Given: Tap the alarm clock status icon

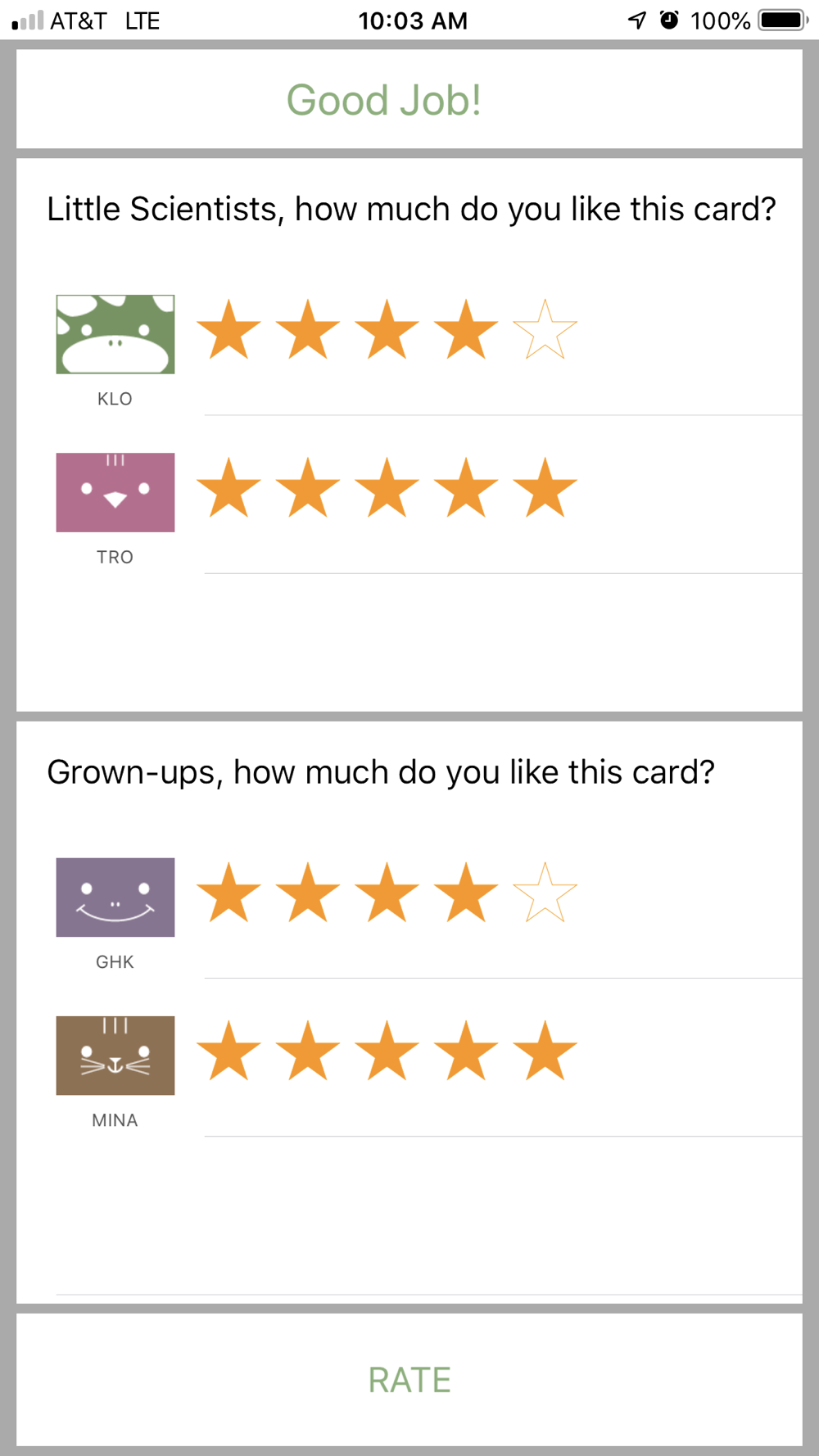Looking at the screenshot, I should (x=669, y=20).
